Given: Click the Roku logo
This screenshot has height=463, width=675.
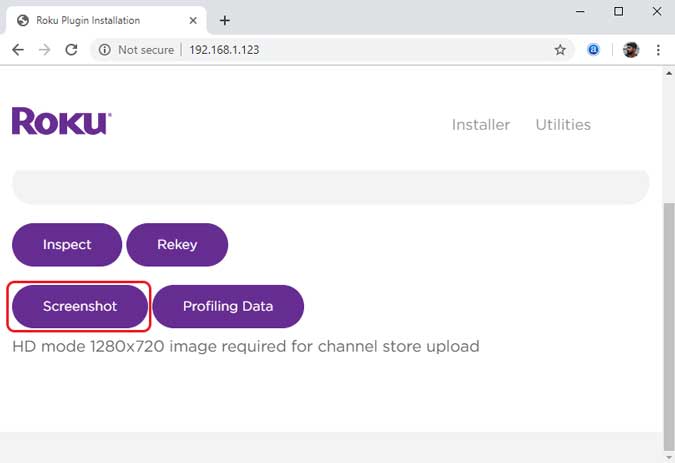Looking at the screenshot, I should click(62, 121).
